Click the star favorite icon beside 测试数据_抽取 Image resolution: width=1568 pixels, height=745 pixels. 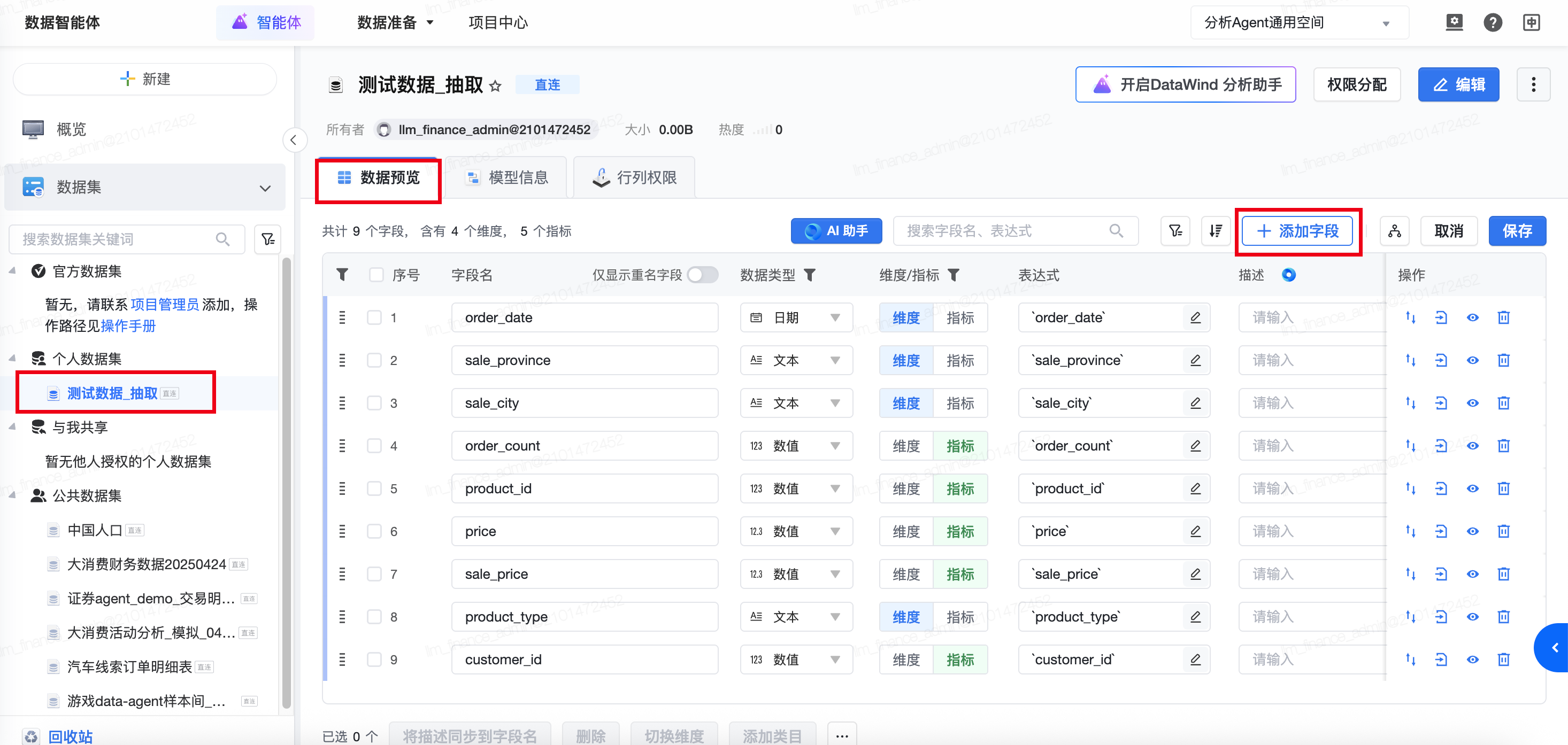point(495,86)
